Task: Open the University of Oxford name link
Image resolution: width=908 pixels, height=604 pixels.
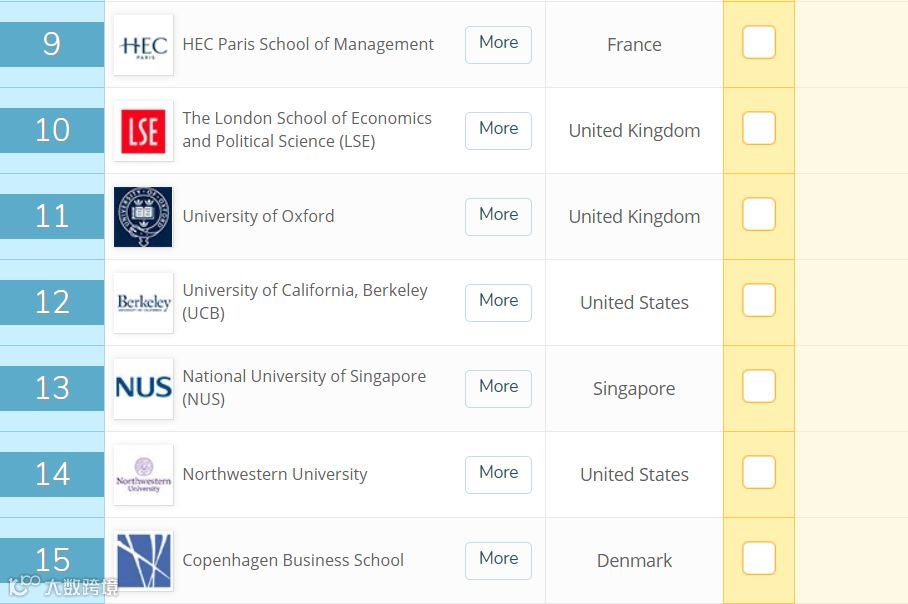Action: coord(258,216)
